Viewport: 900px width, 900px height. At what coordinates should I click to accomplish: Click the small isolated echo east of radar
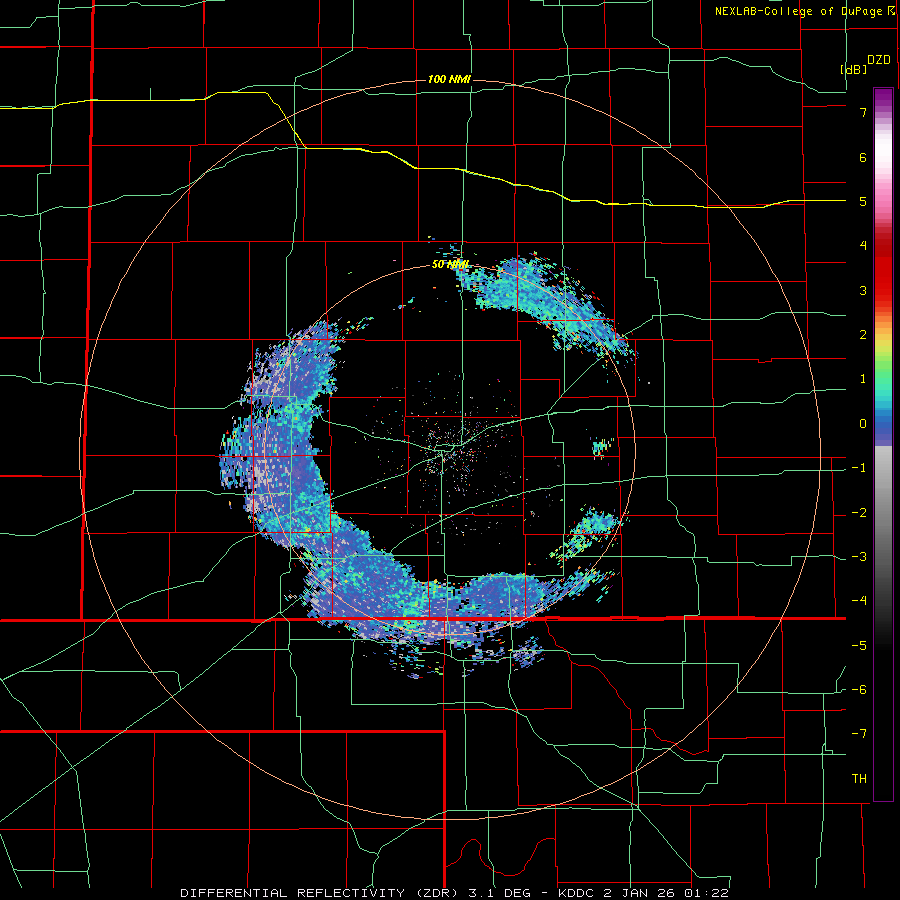602,447
